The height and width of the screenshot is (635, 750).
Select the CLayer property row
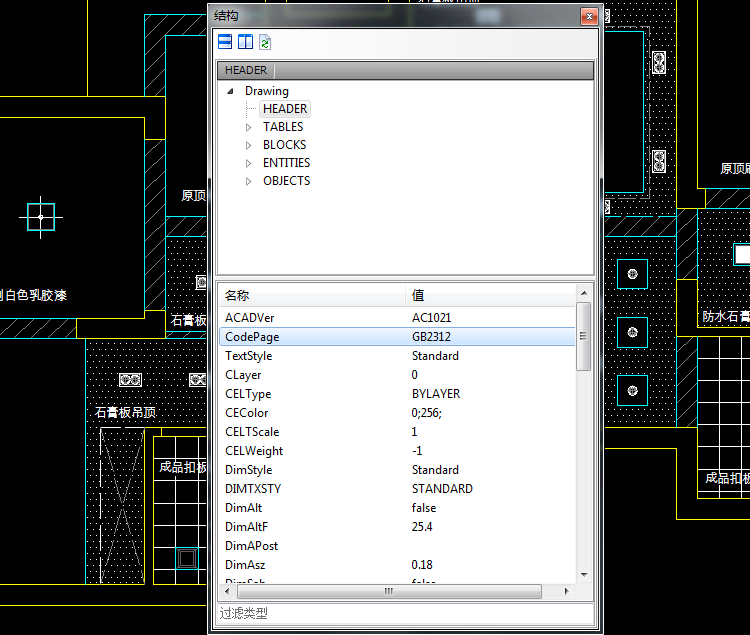pos(397,375)
